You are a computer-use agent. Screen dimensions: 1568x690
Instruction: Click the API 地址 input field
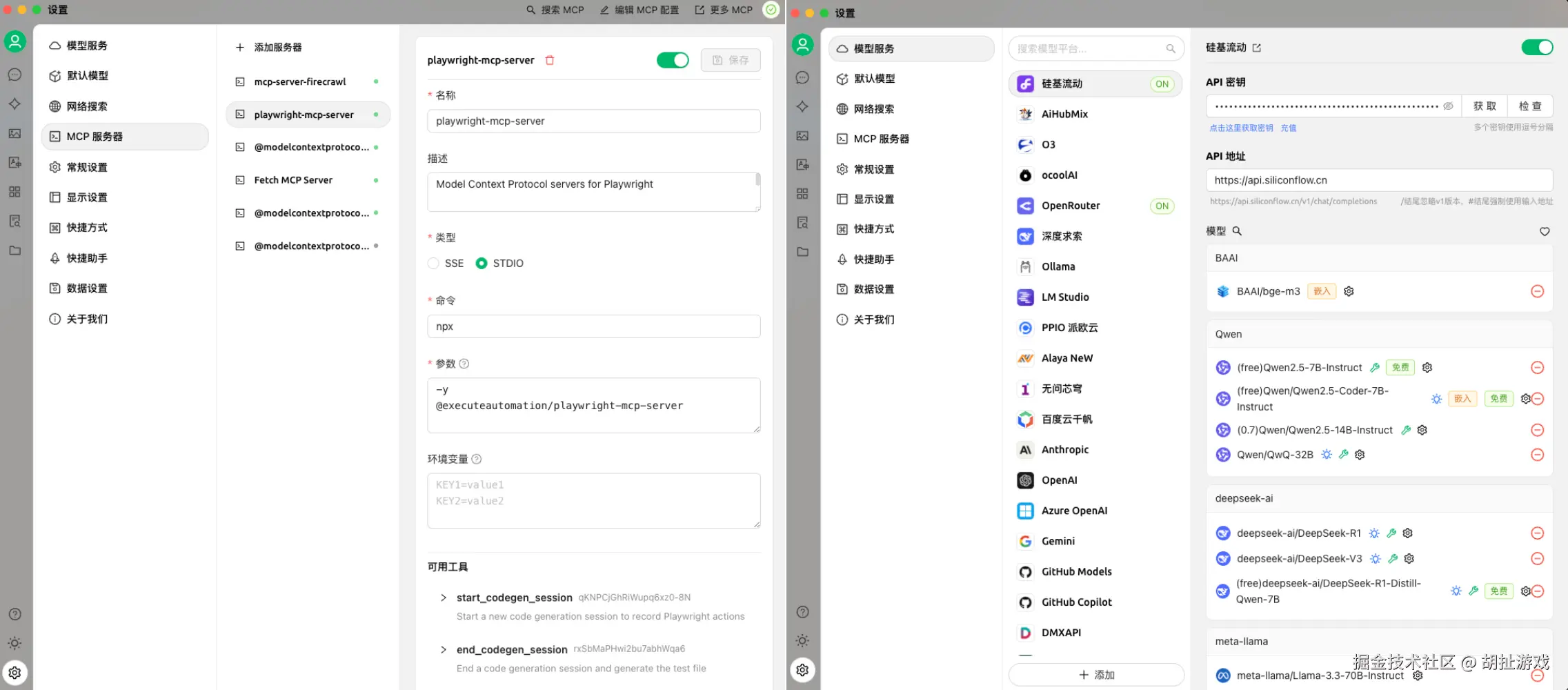tap(1379, 180)
